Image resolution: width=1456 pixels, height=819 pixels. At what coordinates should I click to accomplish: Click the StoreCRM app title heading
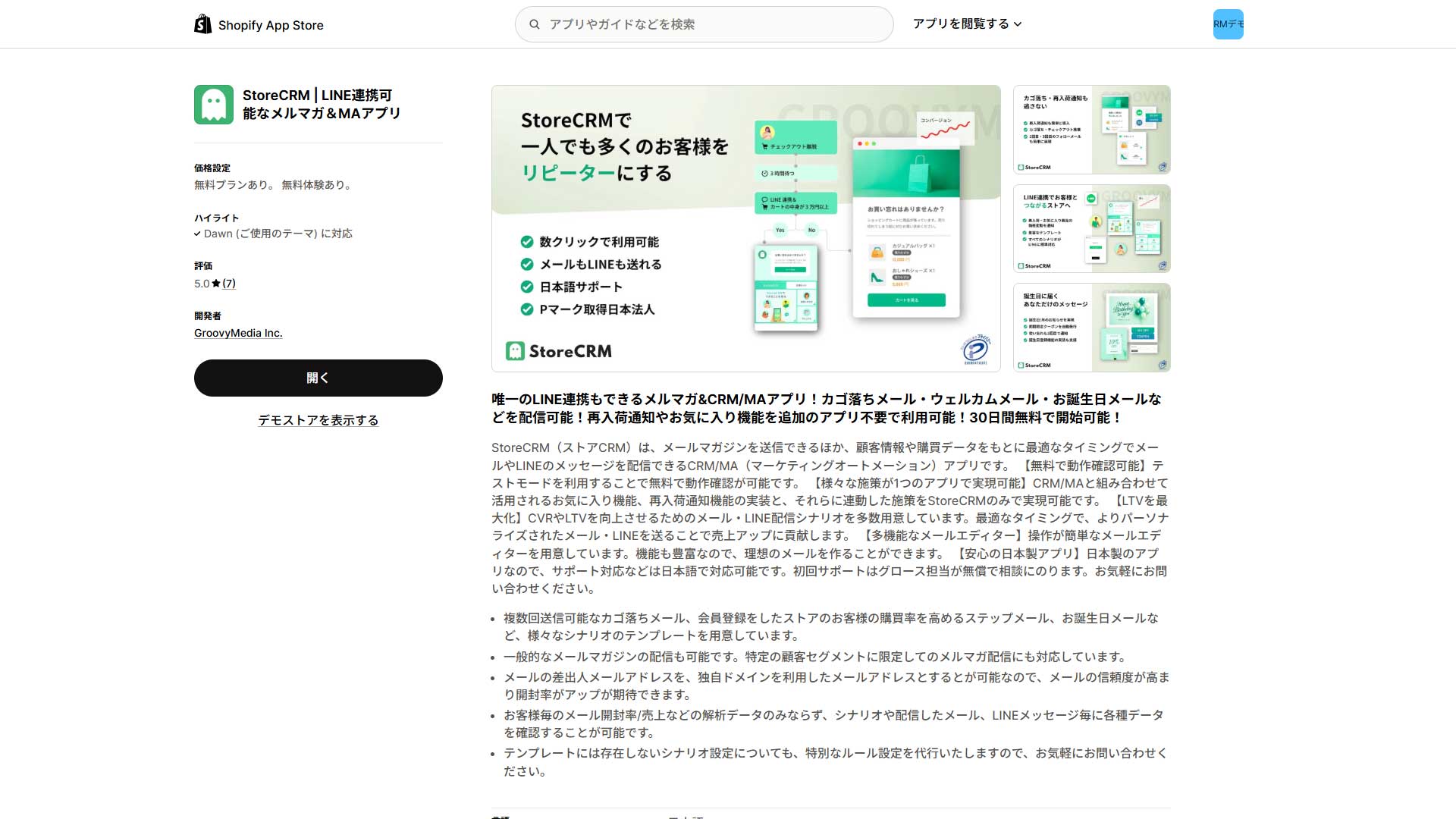tap(322, 105)
